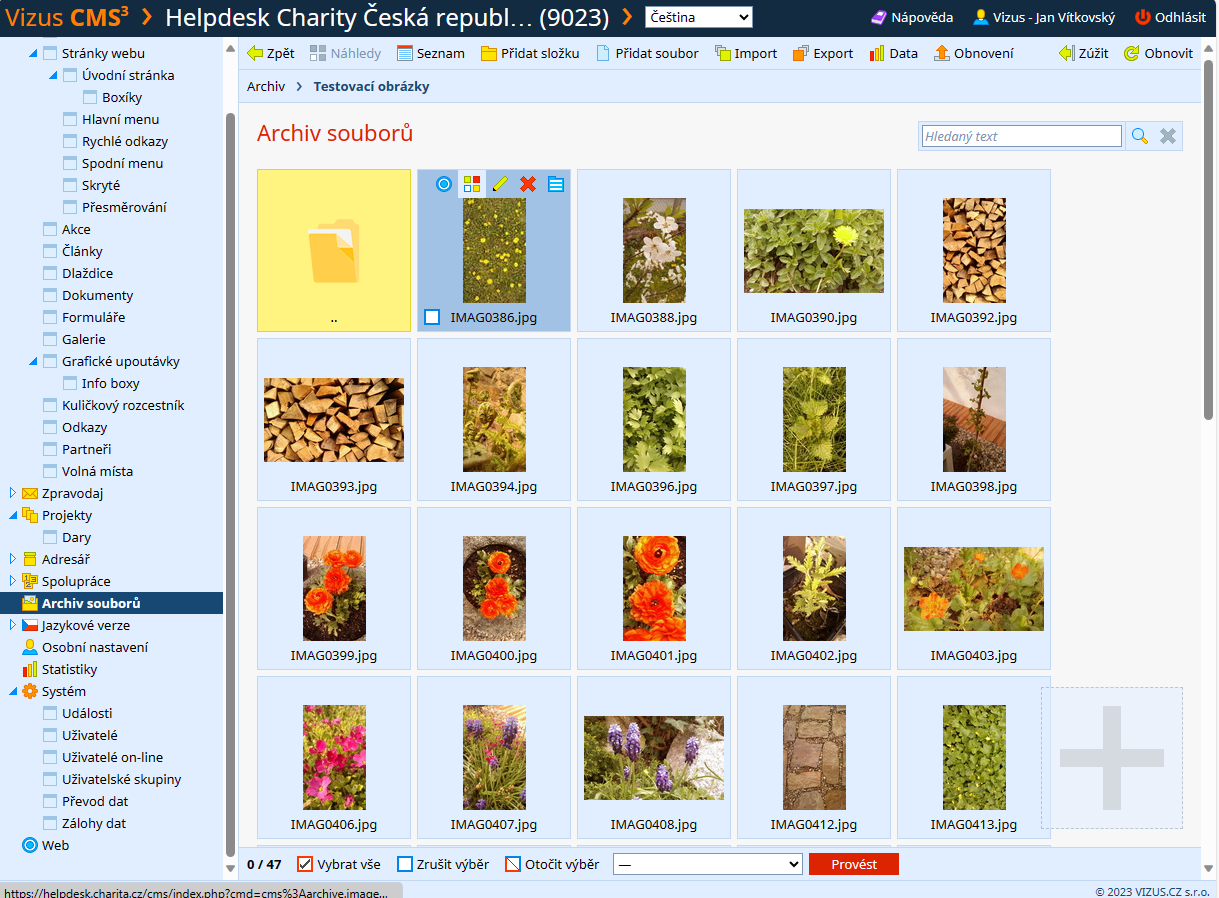
Task: Open the parent folder tile
Action: pyautogui.click(x=334, y=250)
